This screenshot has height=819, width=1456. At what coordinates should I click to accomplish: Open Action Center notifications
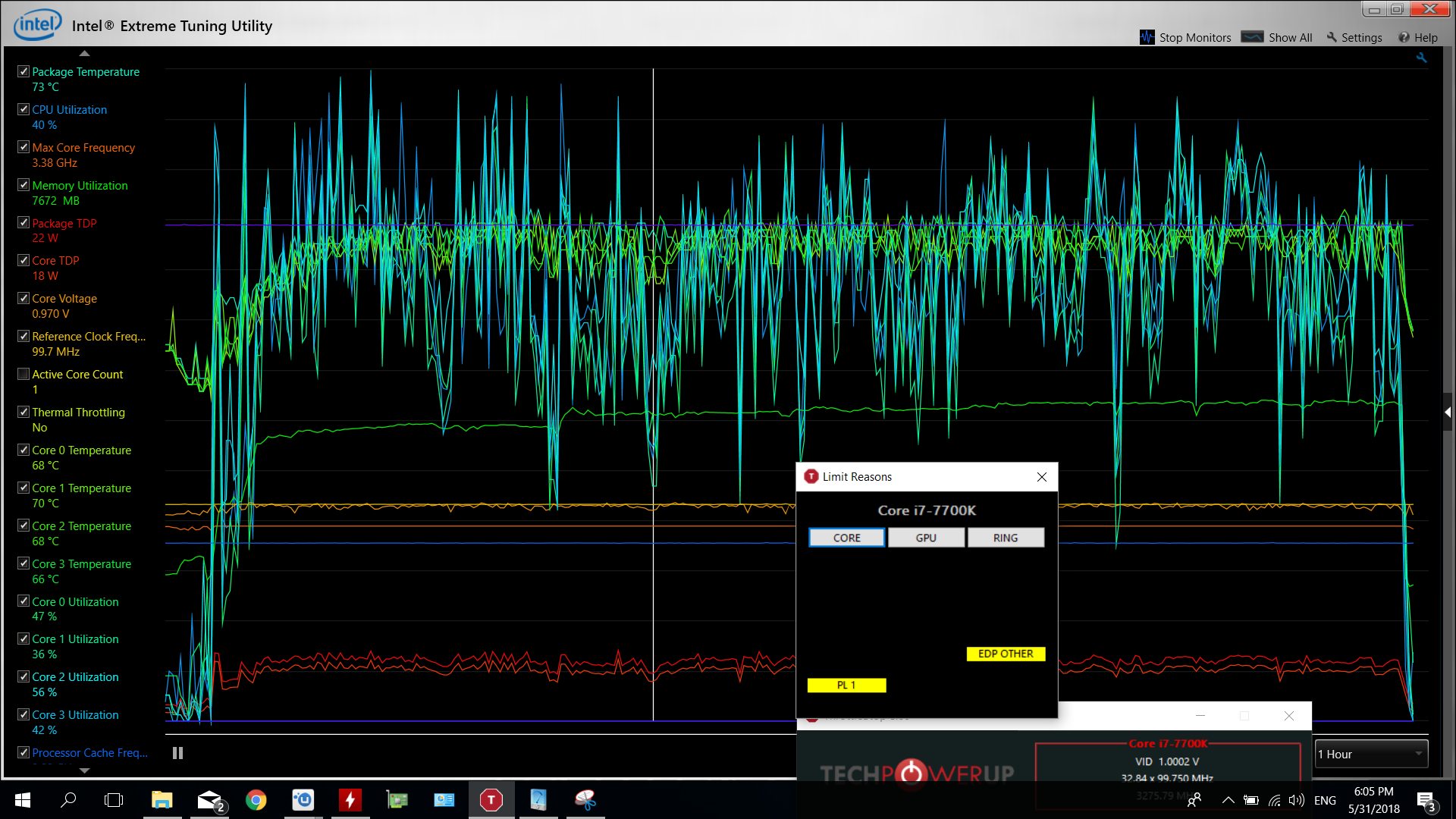[x=1426, y=801]
